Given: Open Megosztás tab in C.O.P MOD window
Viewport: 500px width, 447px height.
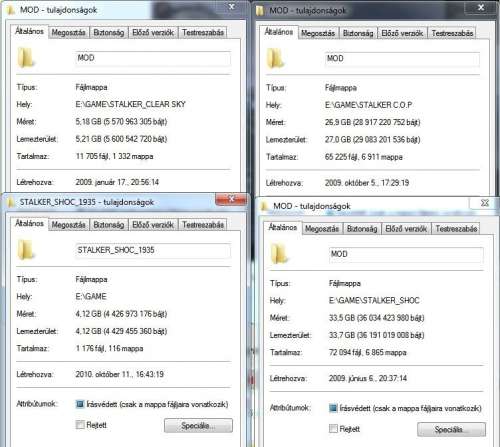Looking at the screenshot, I should (x=318, y=33).
